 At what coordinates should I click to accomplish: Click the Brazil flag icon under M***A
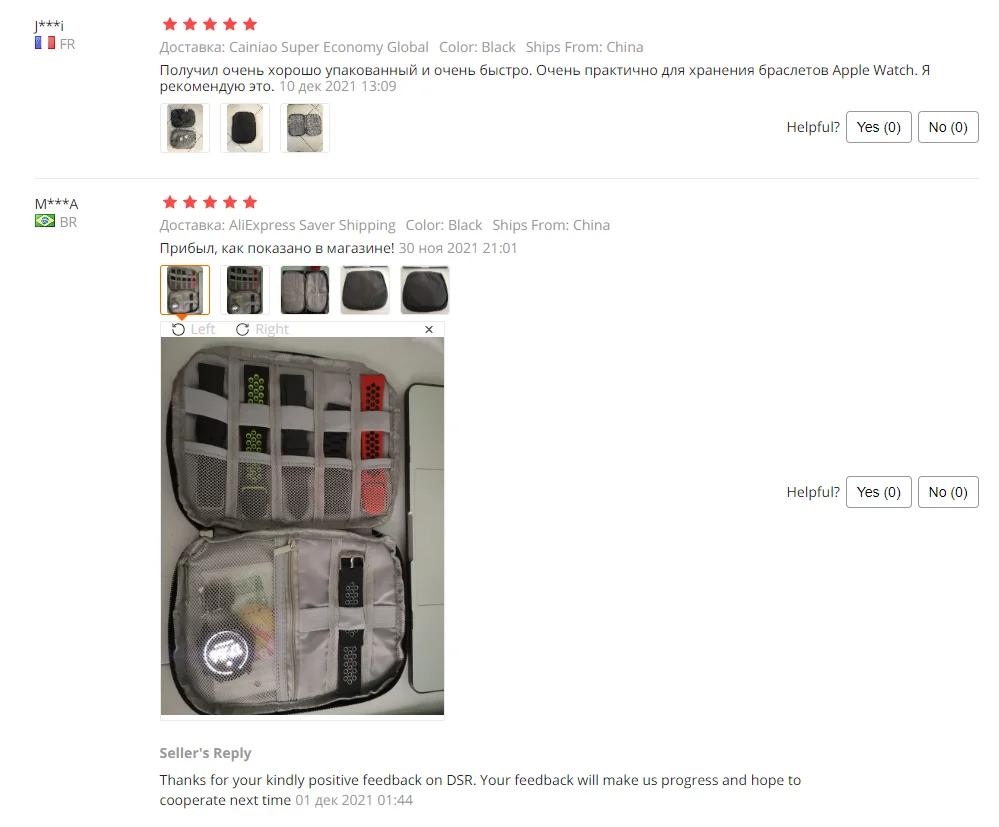click(45, 221)
